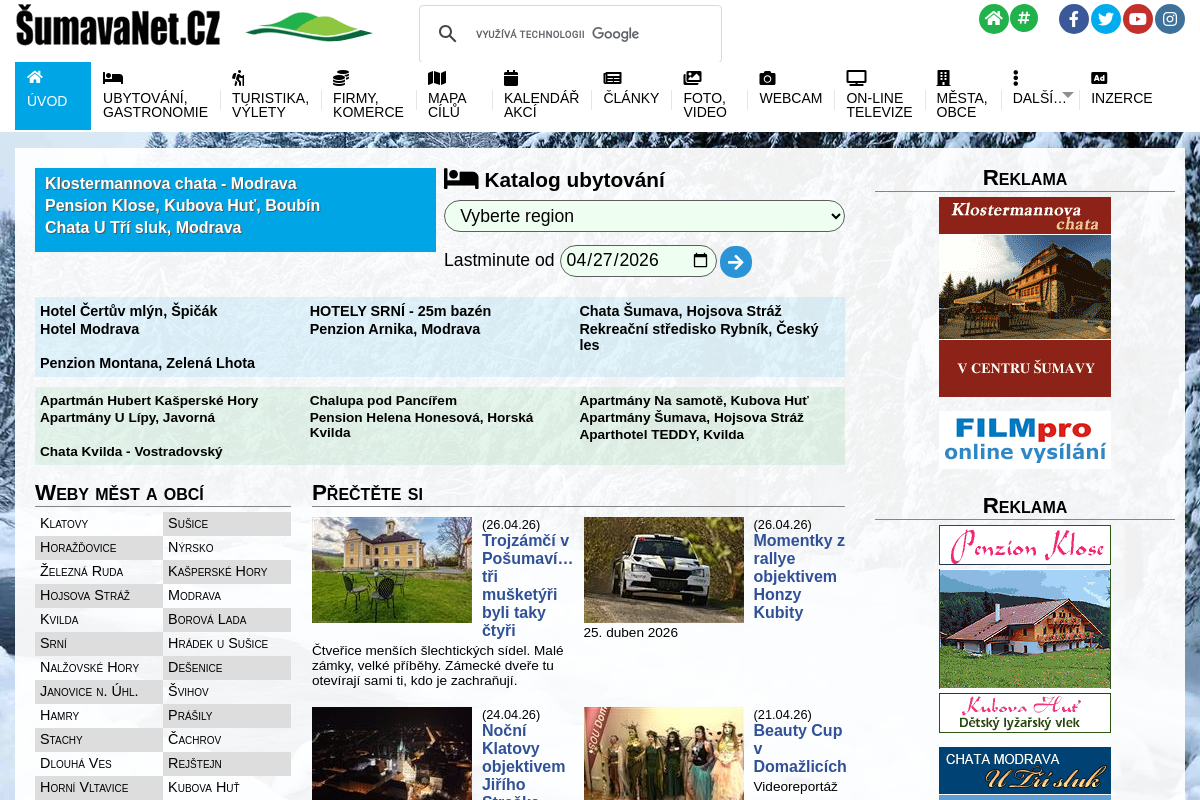Open the YouTube channel icon
The height and width of the screenshot is (800, 1200).
tap(1138, 19)
